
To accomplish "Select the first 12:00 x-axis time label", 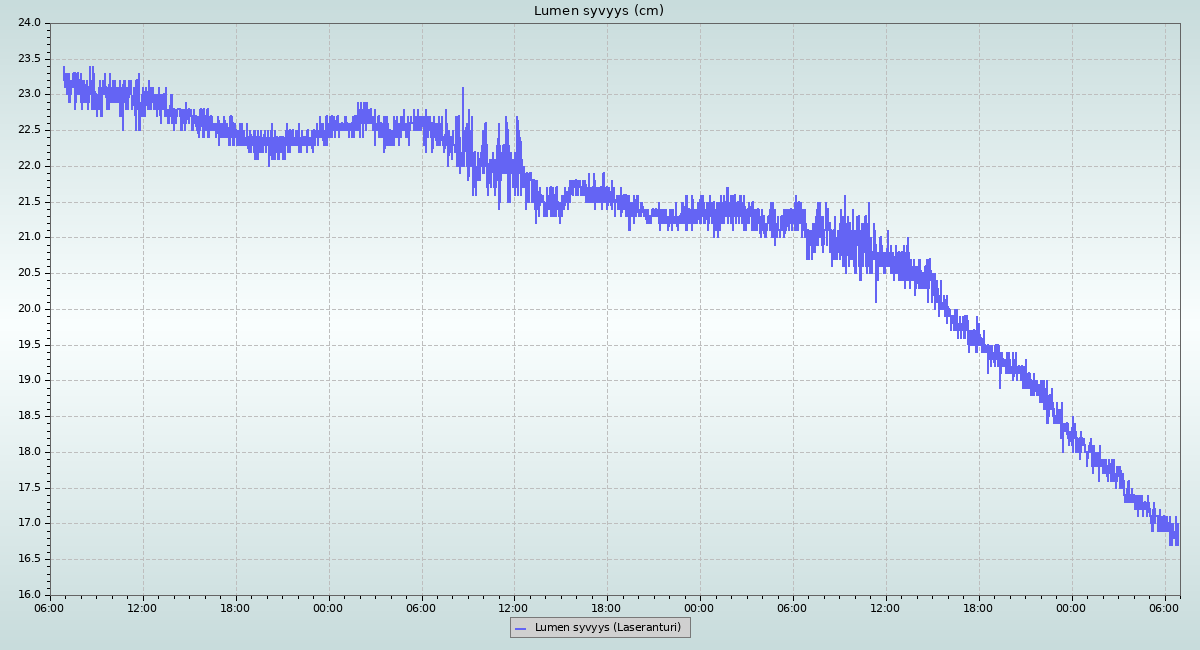I will pos(142,608).
